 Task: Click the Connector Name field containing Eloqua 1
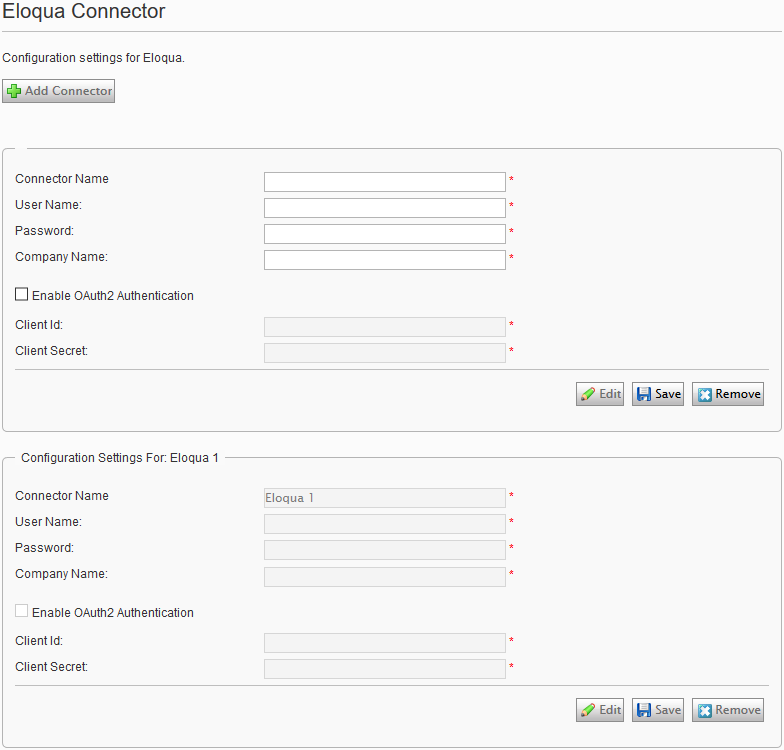click(384, 498)
